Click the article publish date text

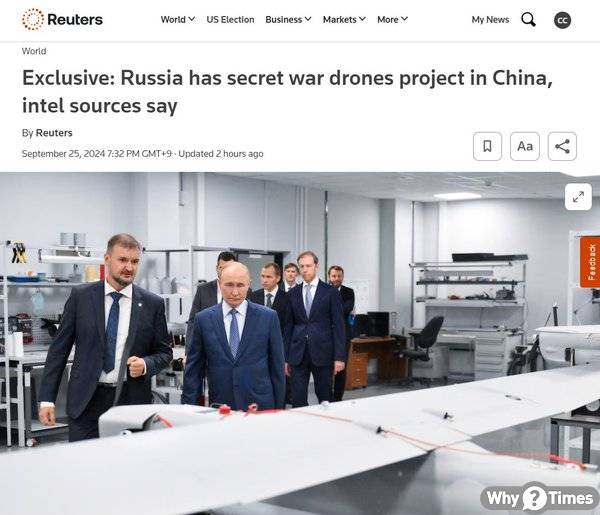coord(97,154)
